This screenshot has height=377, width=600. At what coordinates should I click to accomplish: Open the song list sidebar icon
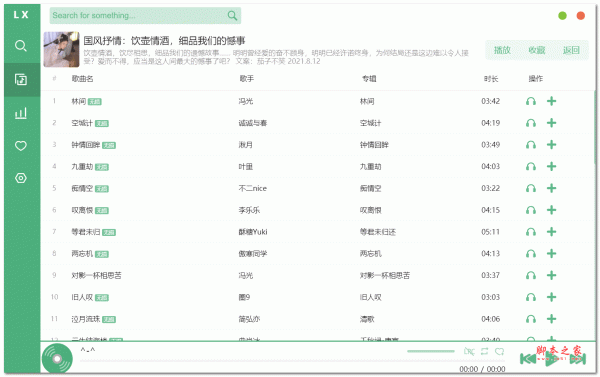(21, 79)
